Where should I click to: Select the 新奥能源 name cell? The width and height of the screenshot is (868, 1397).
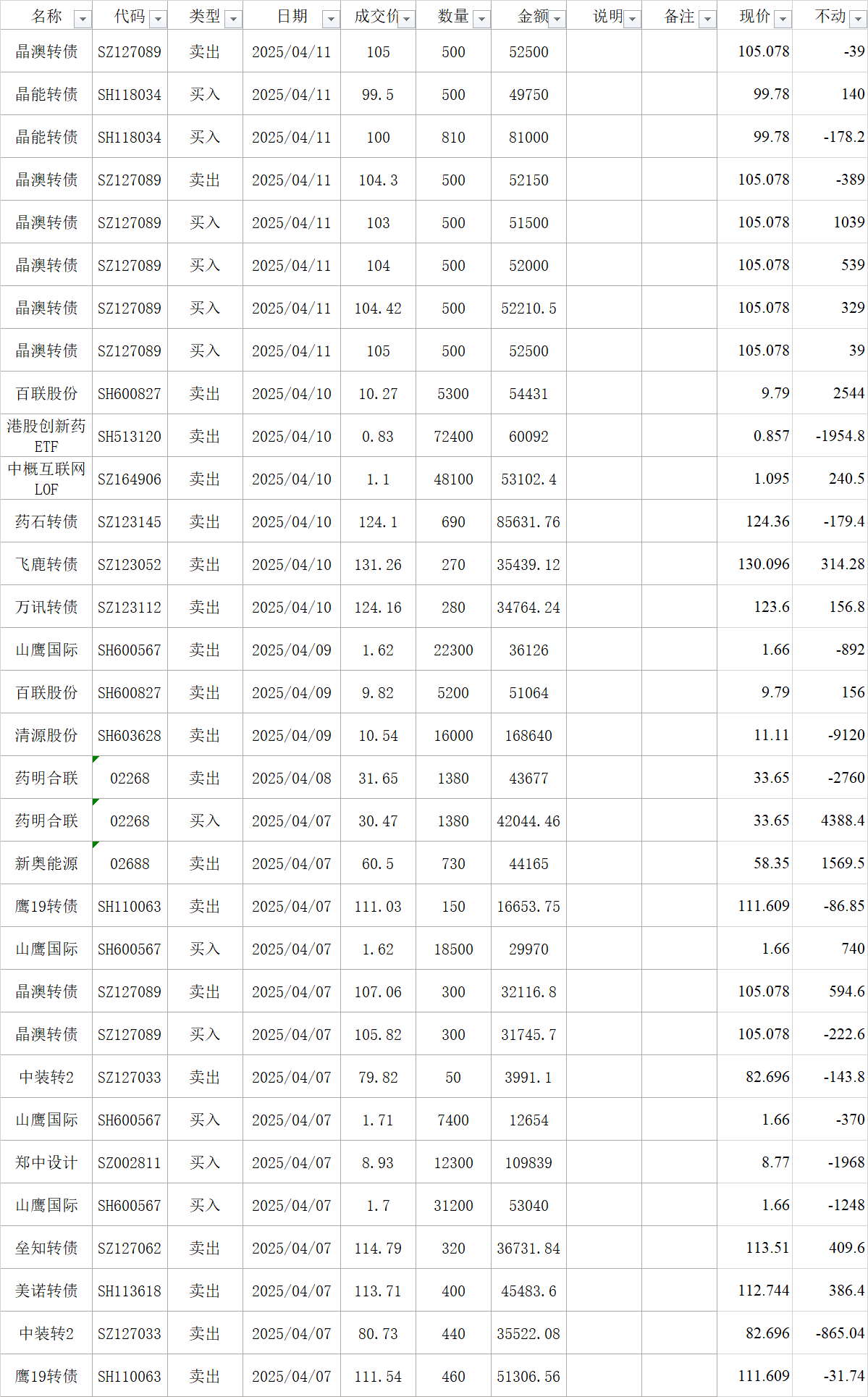pyautogui.click(x=46, y=863)
